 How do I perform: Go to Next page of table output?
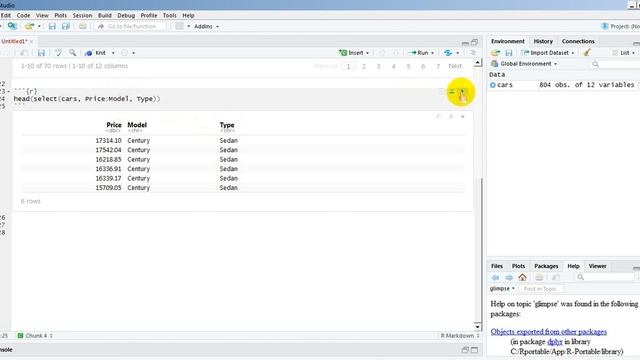pos(455,66)
